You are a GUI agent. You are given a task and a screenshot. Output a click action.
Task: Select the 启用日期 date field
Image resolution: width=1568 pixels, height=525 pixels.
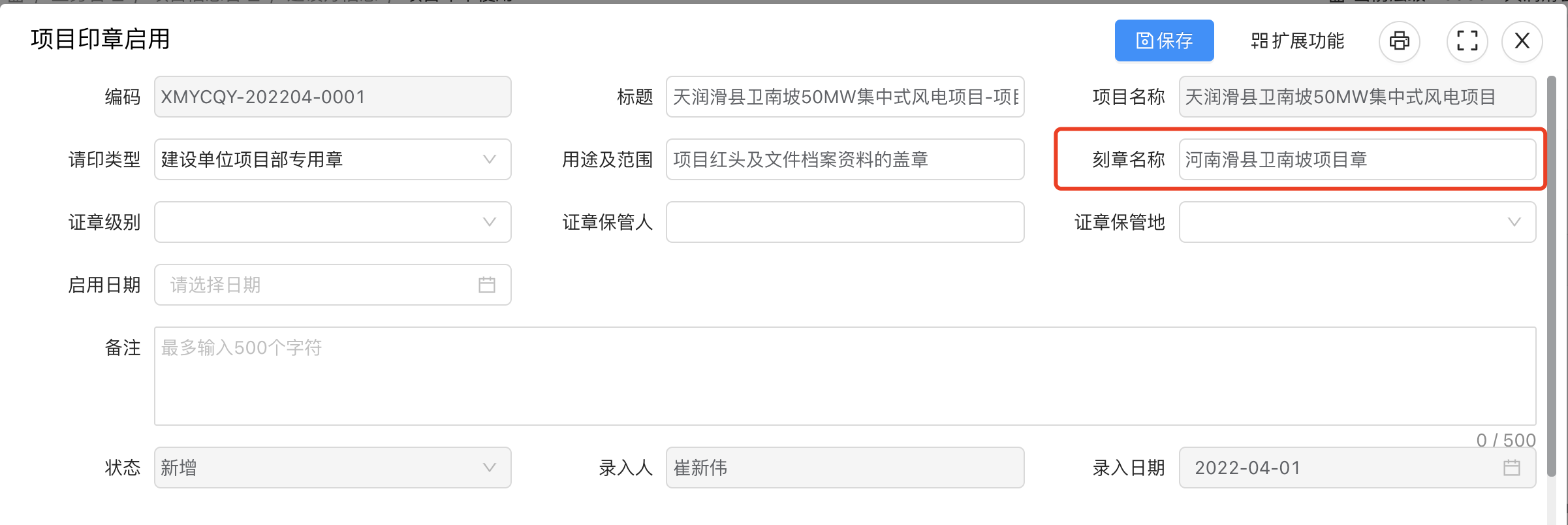point(332,285)
